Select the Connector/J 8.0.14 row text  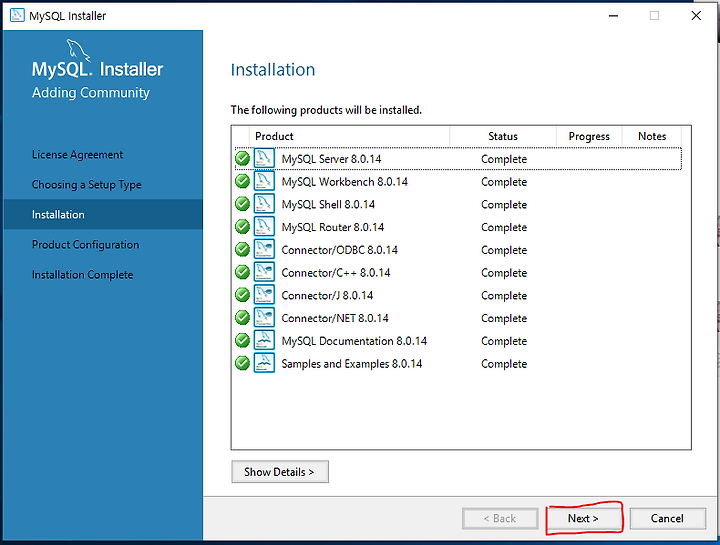pos(327,295)
